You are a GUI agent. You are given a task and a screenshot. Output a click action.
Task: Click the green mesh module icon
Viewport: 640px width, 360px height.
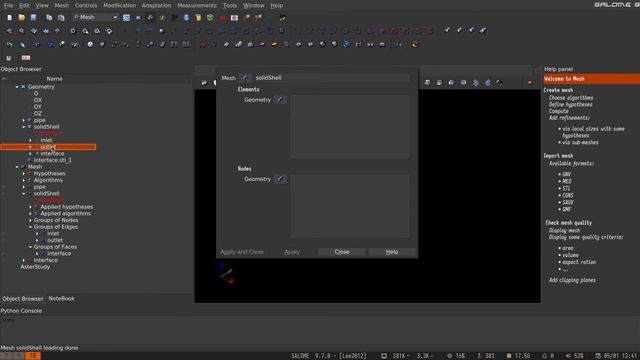tap(210, 18)
